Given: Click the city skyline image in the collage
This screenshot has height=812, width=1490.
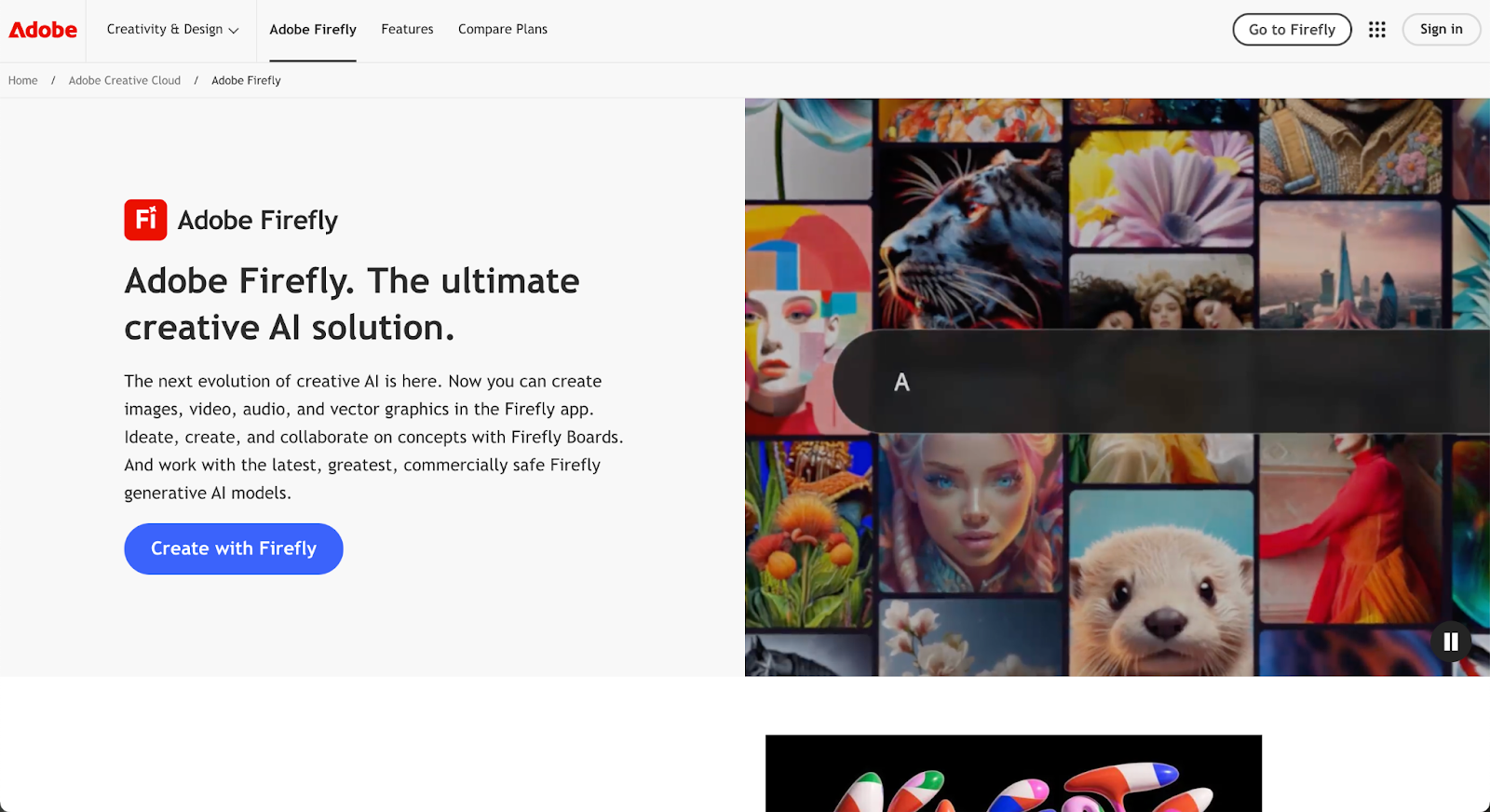Looking at the screenshot, I should pyautogui.click(x=1350, y=264).
